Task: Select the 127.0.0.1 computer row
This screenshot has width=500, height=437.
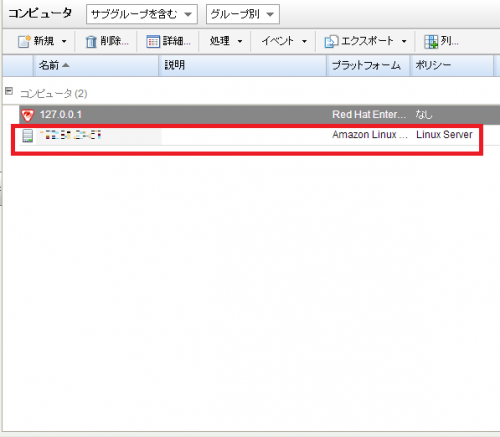Action: point(259,115)
